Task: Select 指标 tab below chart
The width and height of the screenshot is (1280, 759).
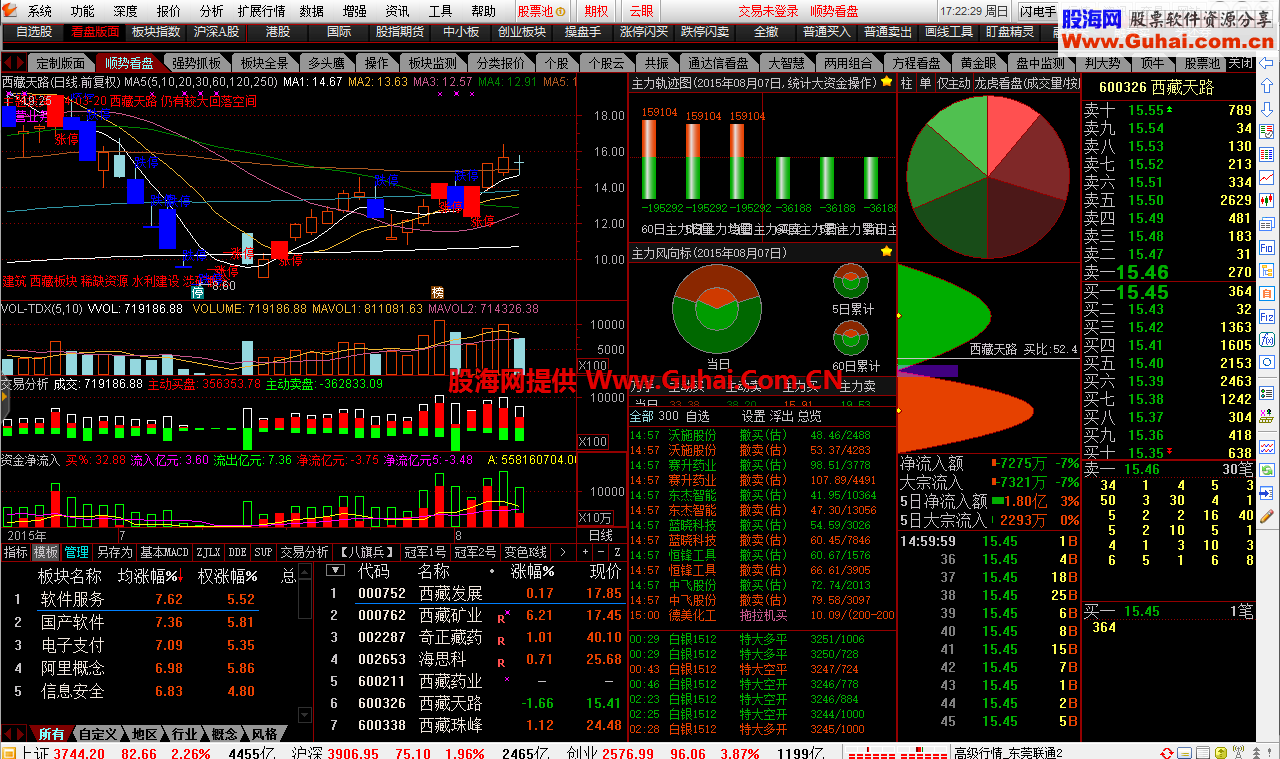Action: click(15, 552)
